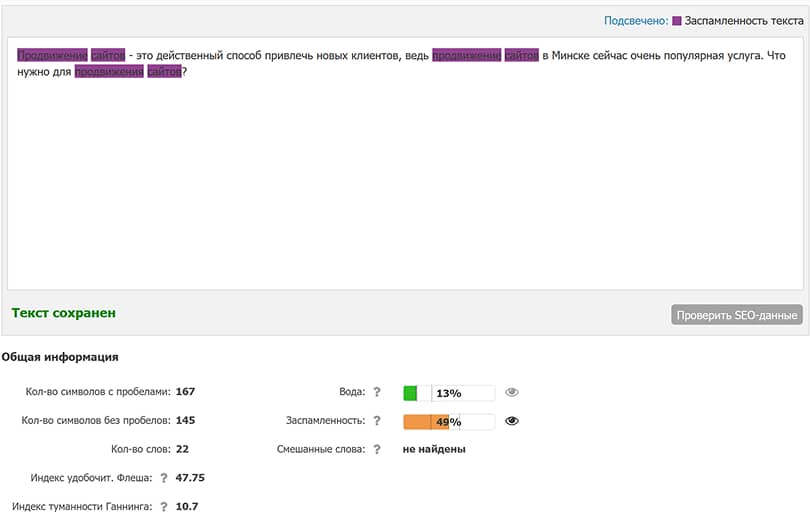
Task: Click the Gunning index value 10.7
Action: click(x=187, y=506)
